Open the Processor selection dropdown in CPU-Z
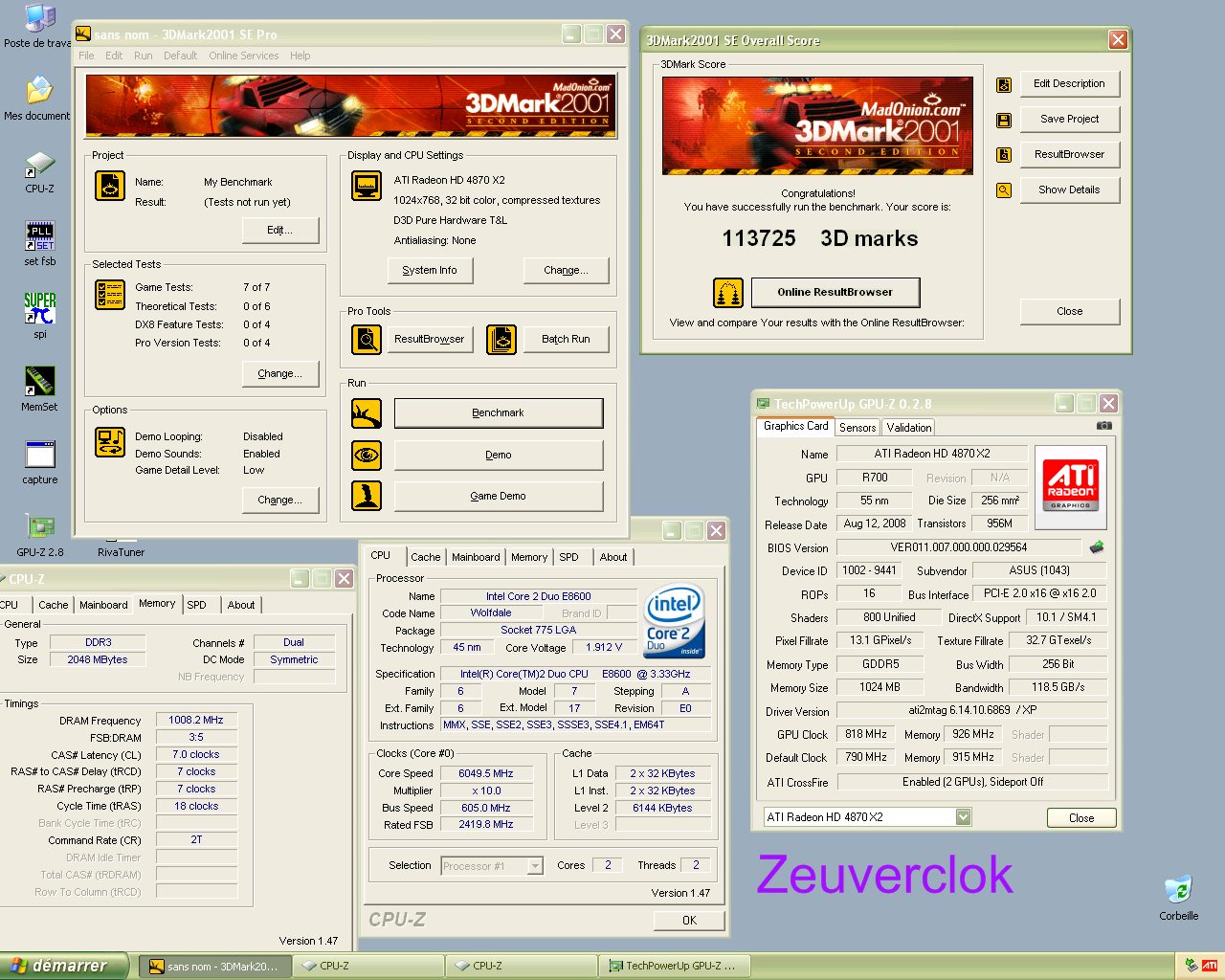The image size is (1225, 980). 536,866
